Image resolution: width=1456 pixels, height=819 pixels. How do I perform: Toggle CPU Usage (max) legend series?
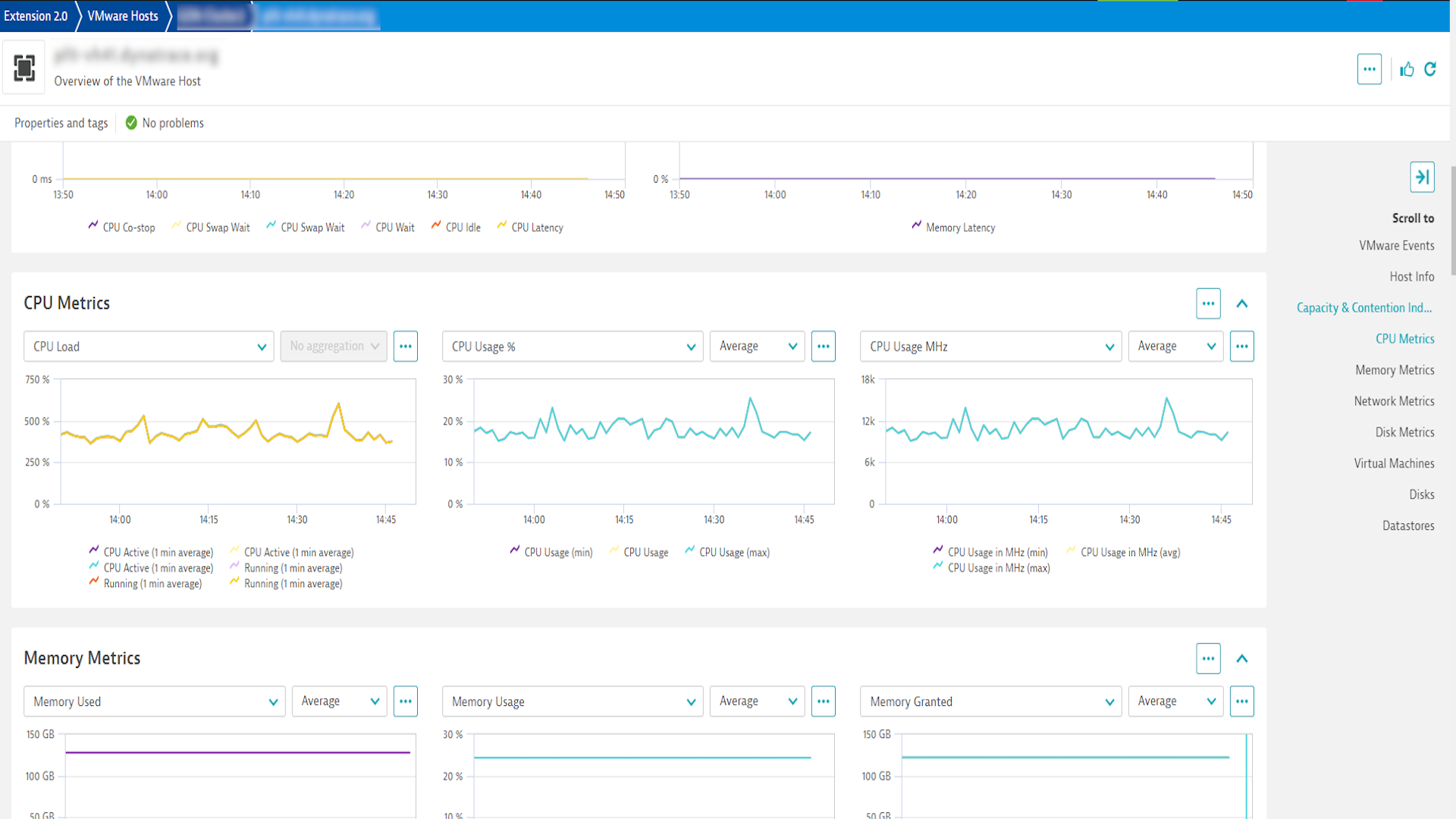727,552
